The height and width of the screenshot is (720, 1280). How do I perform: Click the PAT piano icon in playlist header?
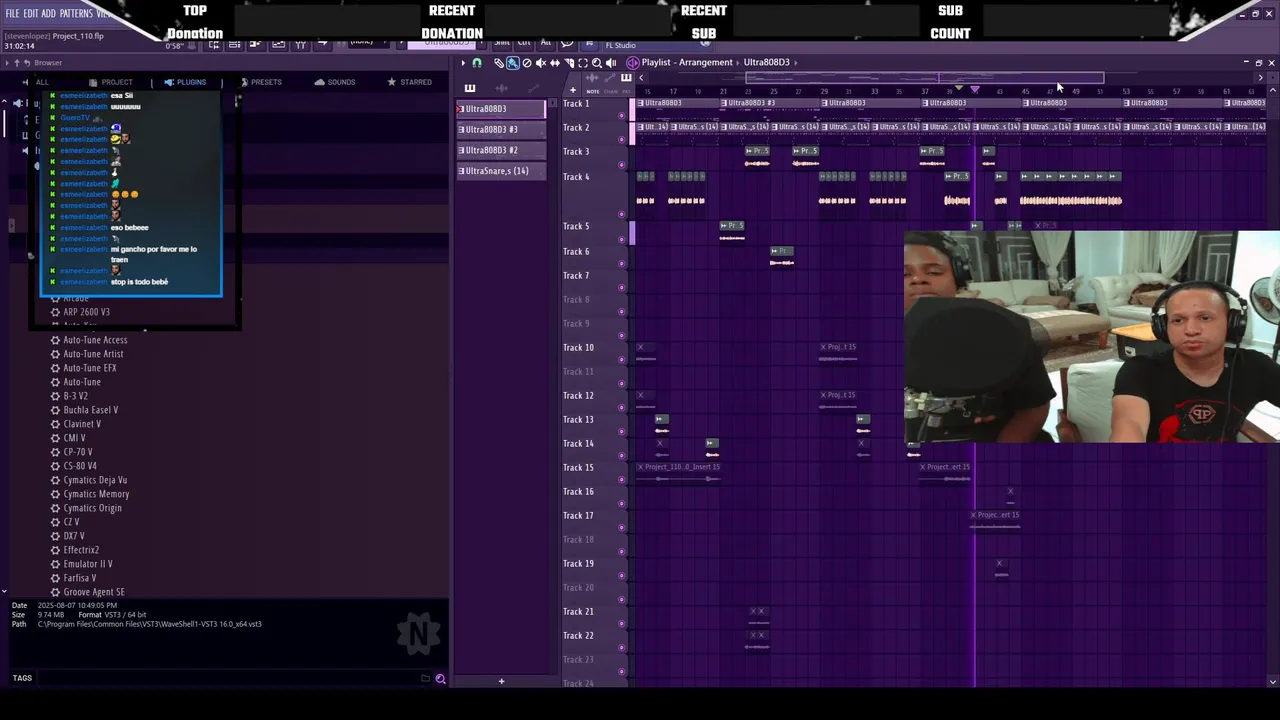[626, 77]
